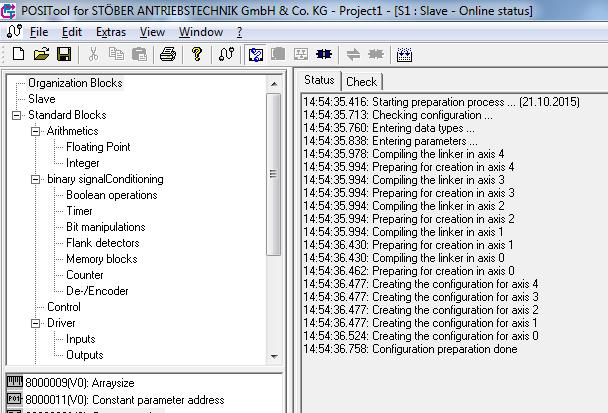608x413 pixels.
Task: Click the 'Entering data types' log line
Action: pyautogui.click(x=389, y=128)
